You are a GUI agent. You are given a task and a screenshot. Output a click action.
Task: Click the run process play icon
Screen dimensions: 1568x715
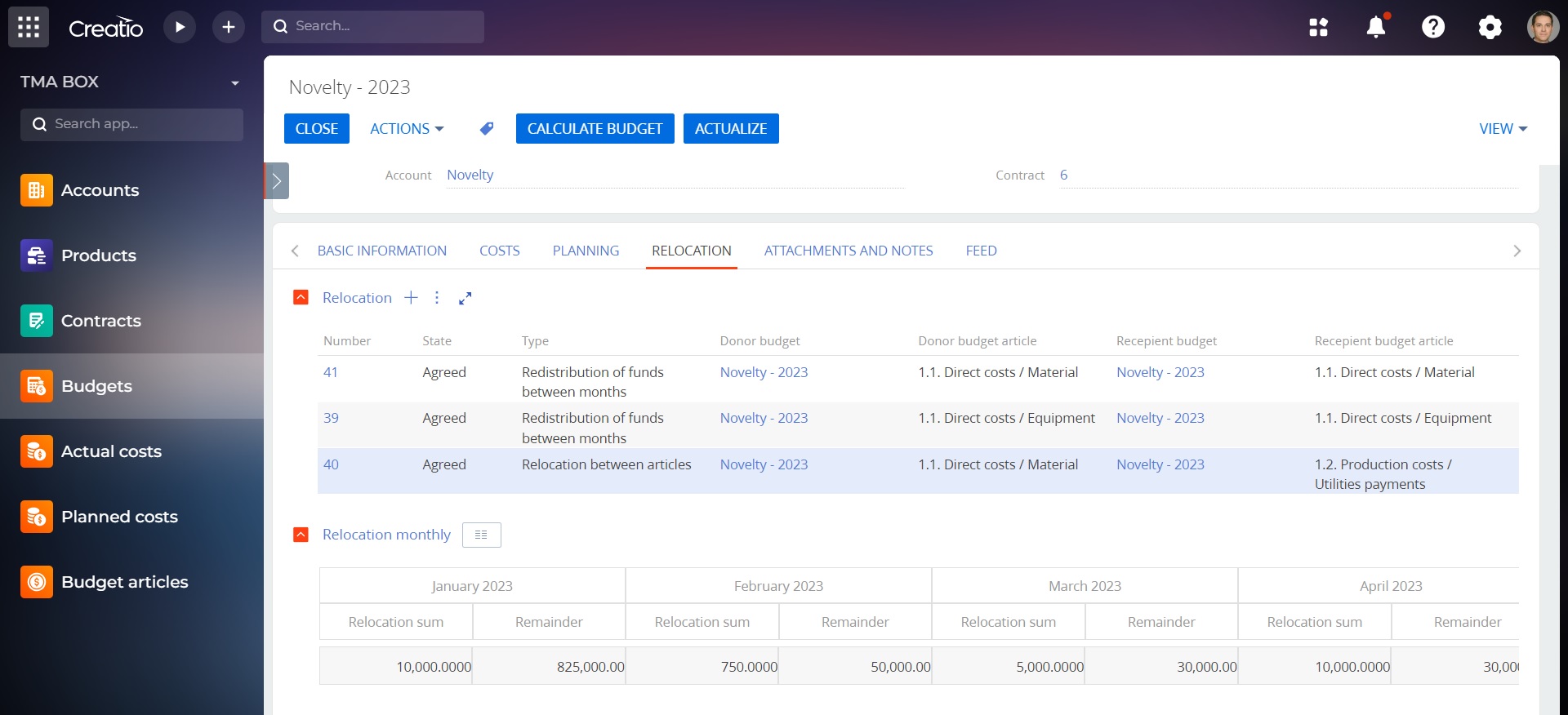(180, 27)
